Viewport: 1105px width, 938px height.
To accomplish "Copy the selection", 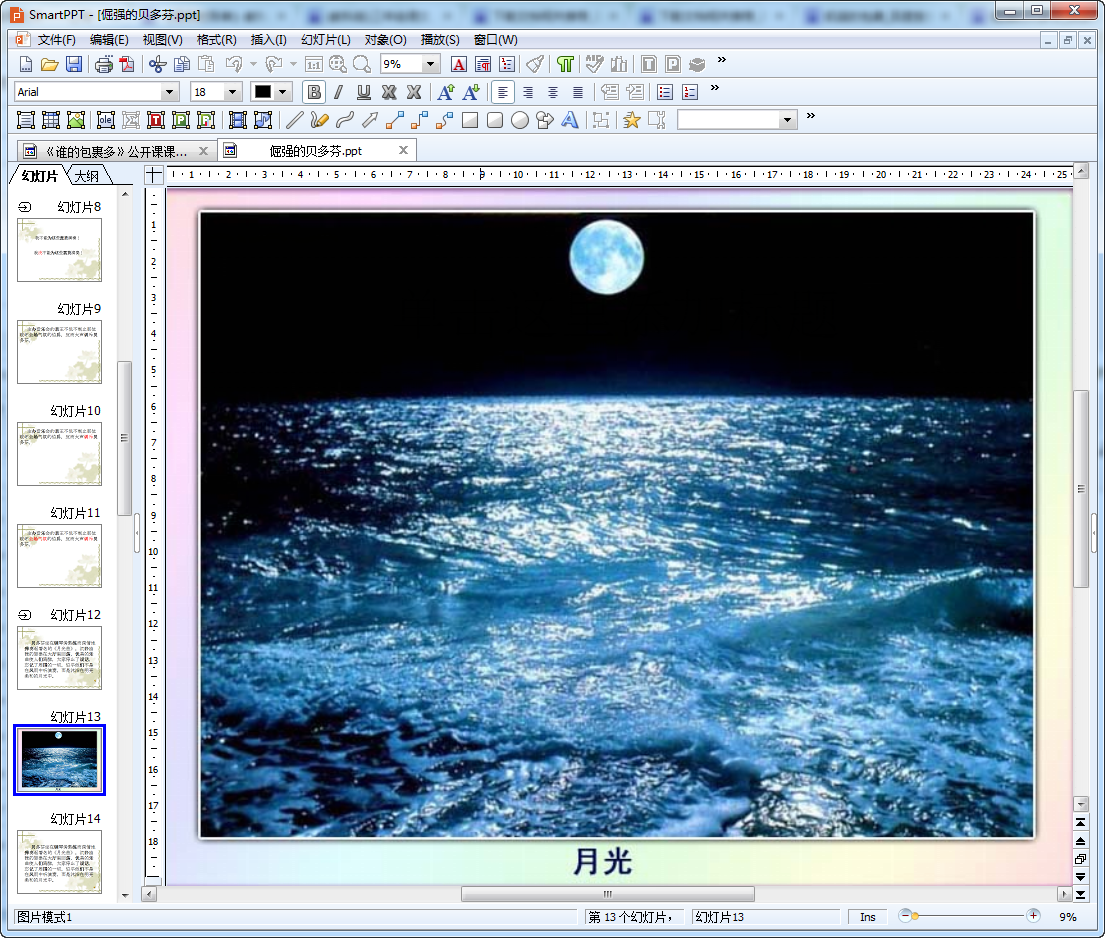I will tap(182, 64).
